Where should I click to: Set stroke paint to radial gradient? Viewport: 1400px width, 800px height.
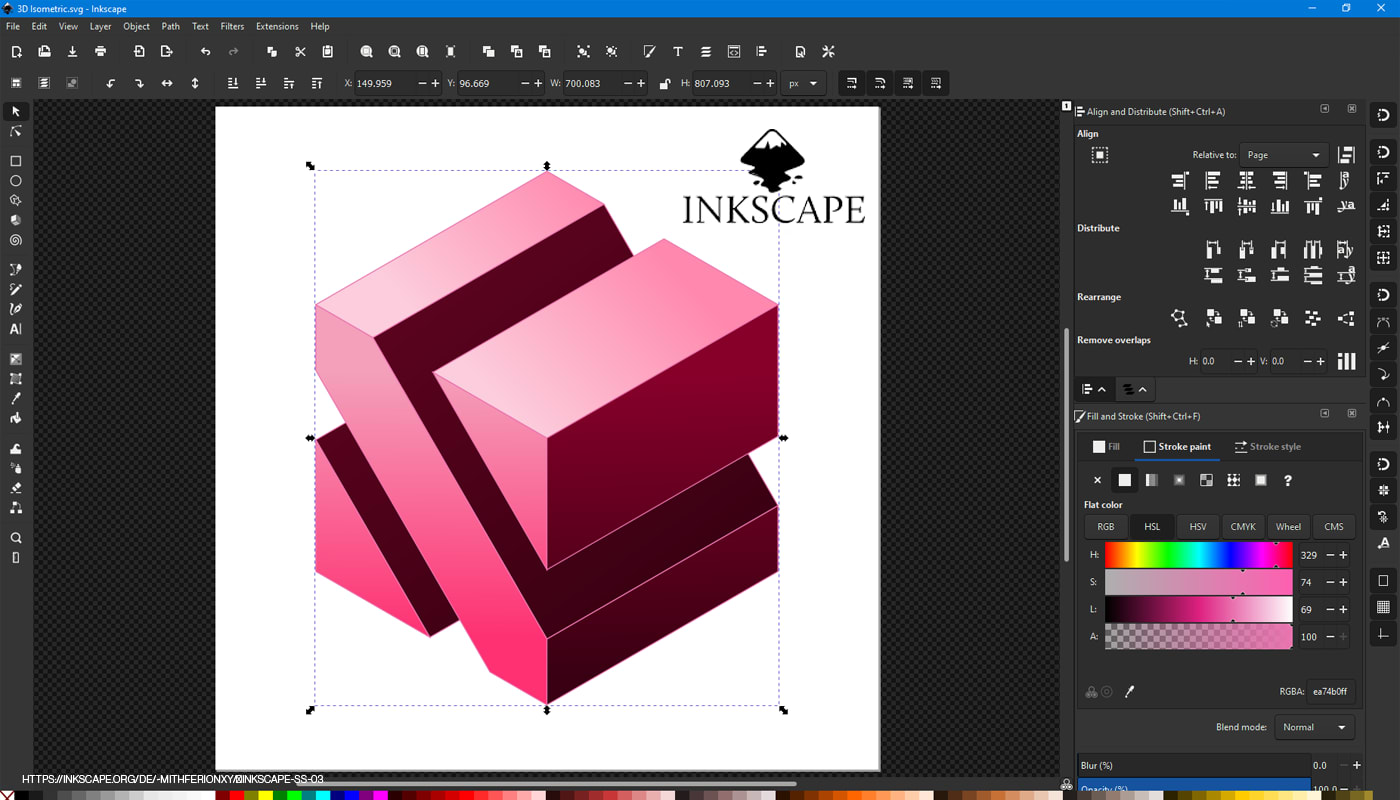click(x=1178, y=480)
